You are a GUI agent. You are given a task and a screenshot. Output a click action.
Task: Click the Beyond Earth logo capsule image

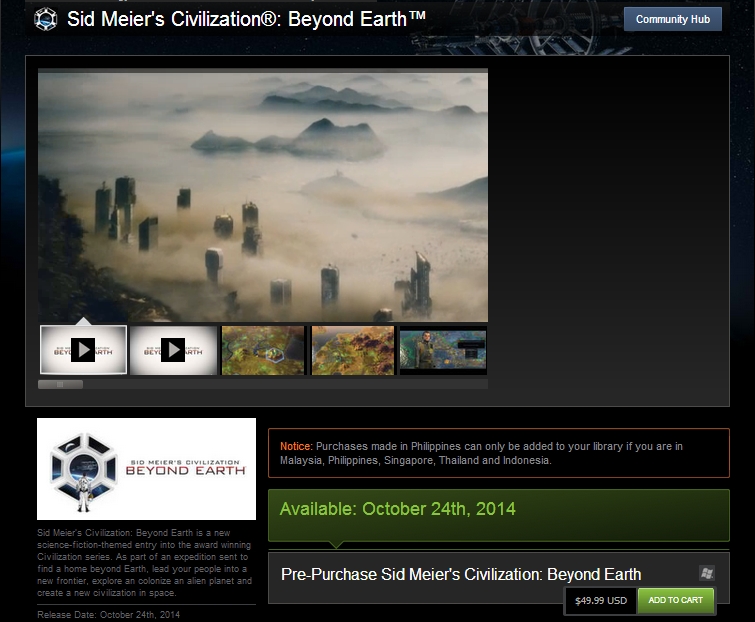pyautogui.click(x=146, y=469)
